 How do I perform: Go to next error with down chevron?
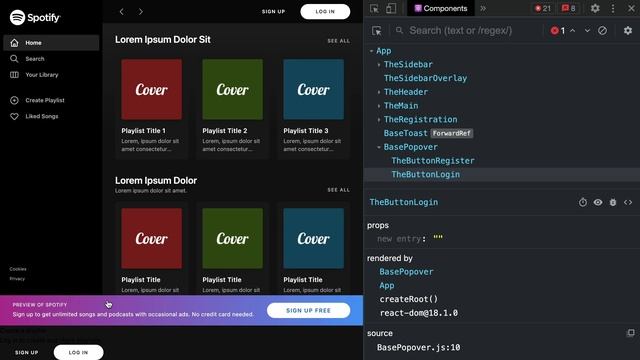point(587,31)
